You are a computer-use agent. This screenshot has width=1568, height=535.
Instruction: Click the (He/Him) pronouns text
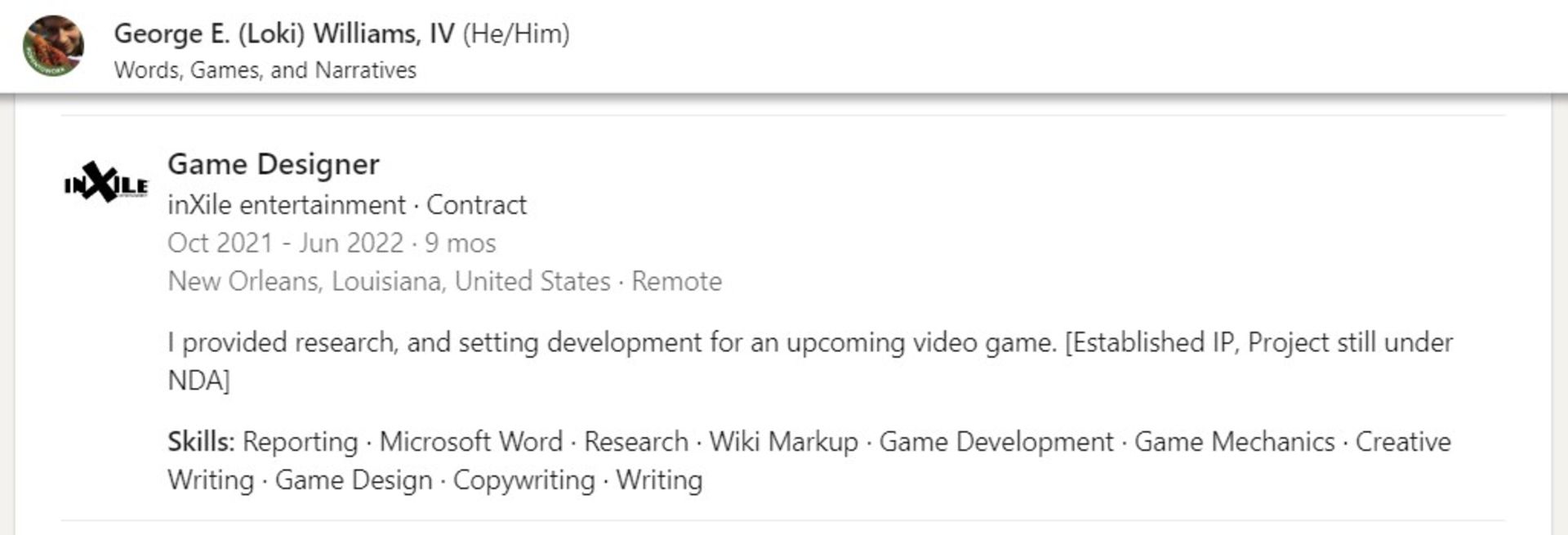tap(516, 33)
